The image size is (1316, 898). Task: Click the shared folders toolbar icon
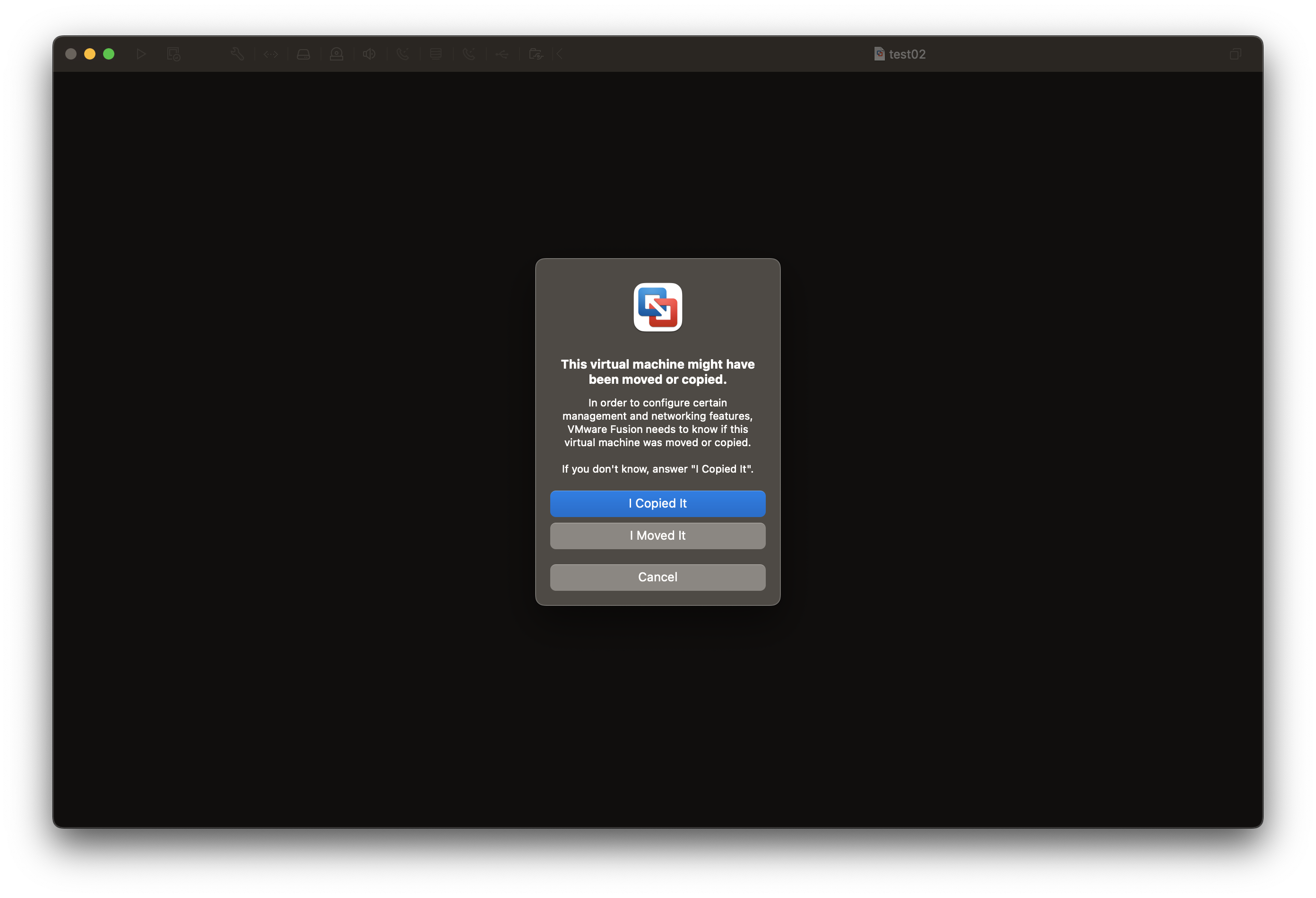coord(535,54)
